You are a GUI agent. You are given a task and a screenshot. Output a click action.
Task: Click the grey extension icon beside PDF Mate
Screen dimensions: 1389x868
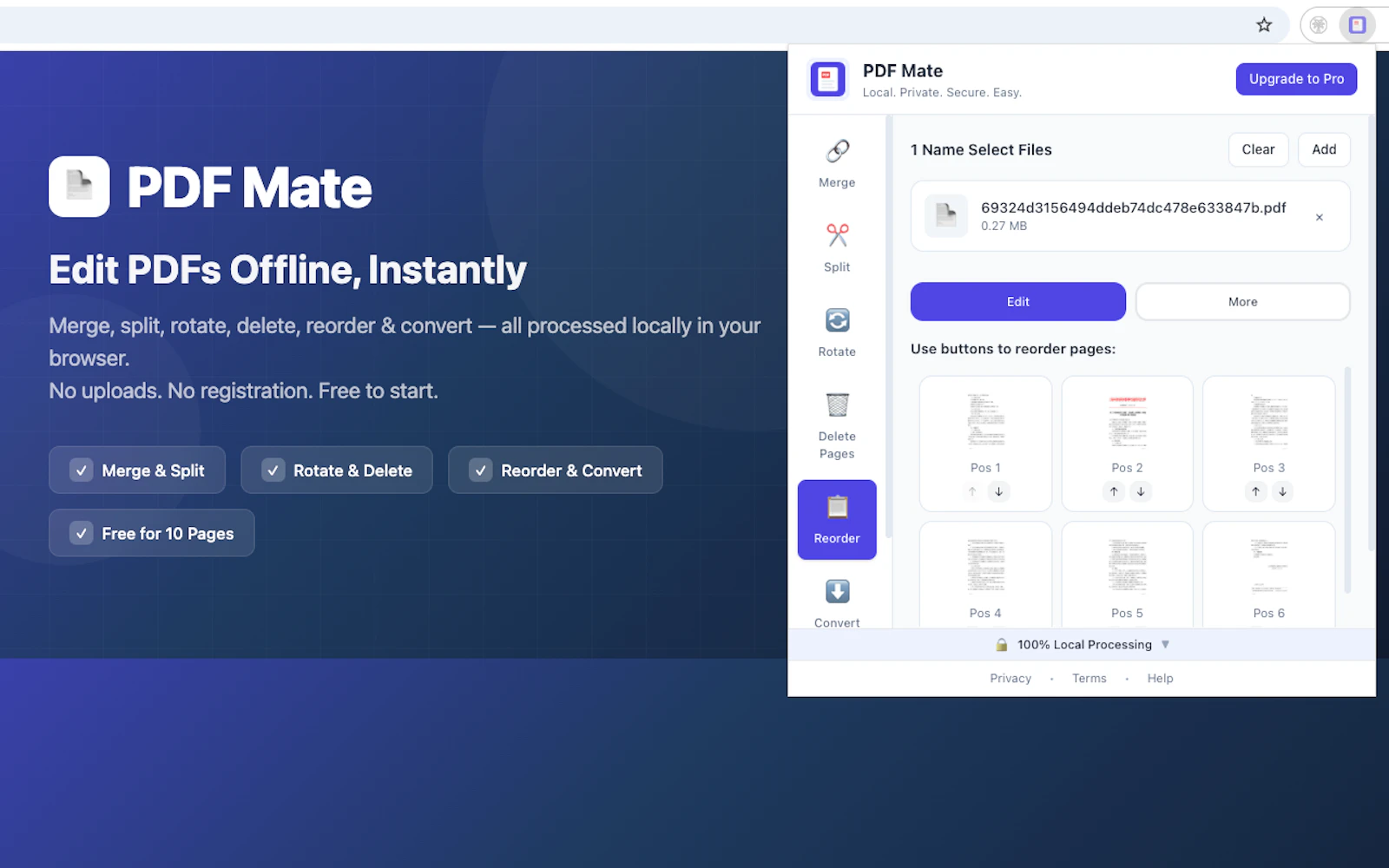pyautogui.click(x=1319, y=25)
